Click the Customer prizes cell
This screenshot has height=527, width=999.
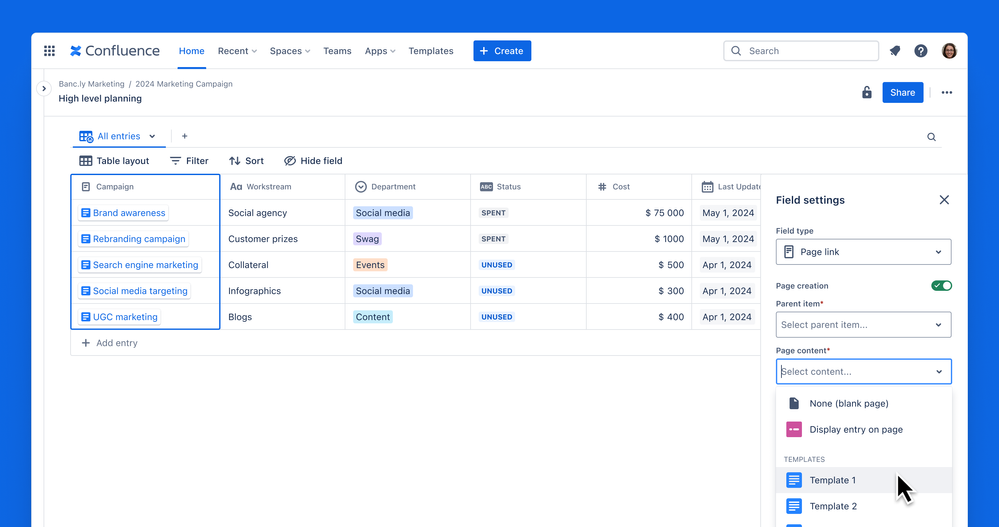pyautogui.click(x=282, y=239)
